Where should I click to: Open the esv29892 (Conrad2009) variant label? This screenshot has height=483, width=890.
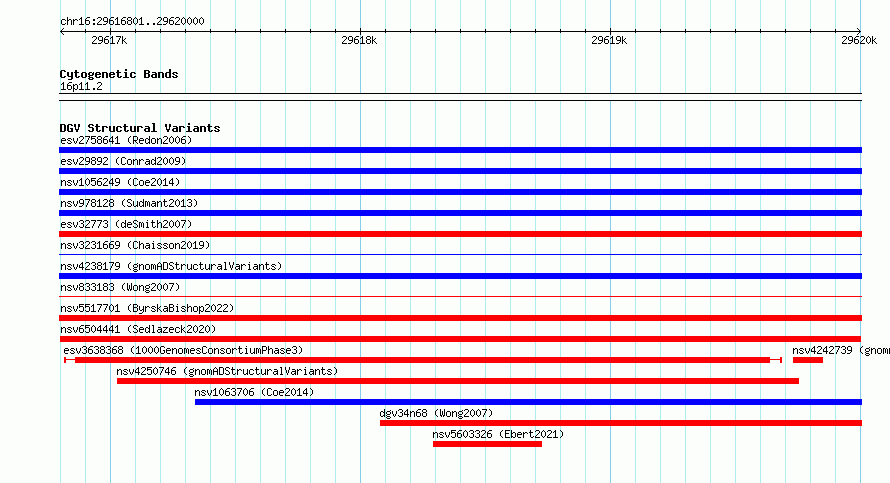[x=123, y=161]
